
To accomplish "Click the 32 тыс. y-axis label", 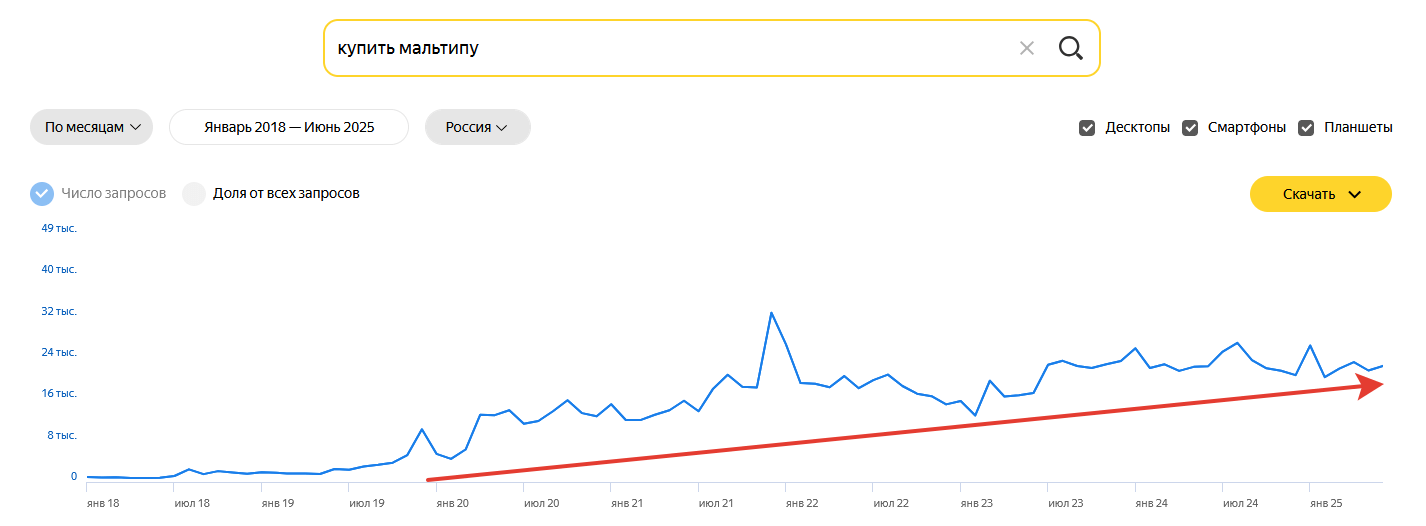I will [59, 312].
